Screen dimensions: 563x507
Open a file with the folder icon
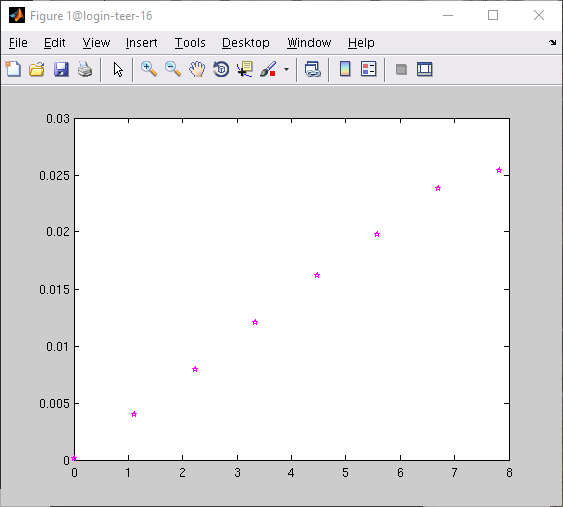[37, 69]
